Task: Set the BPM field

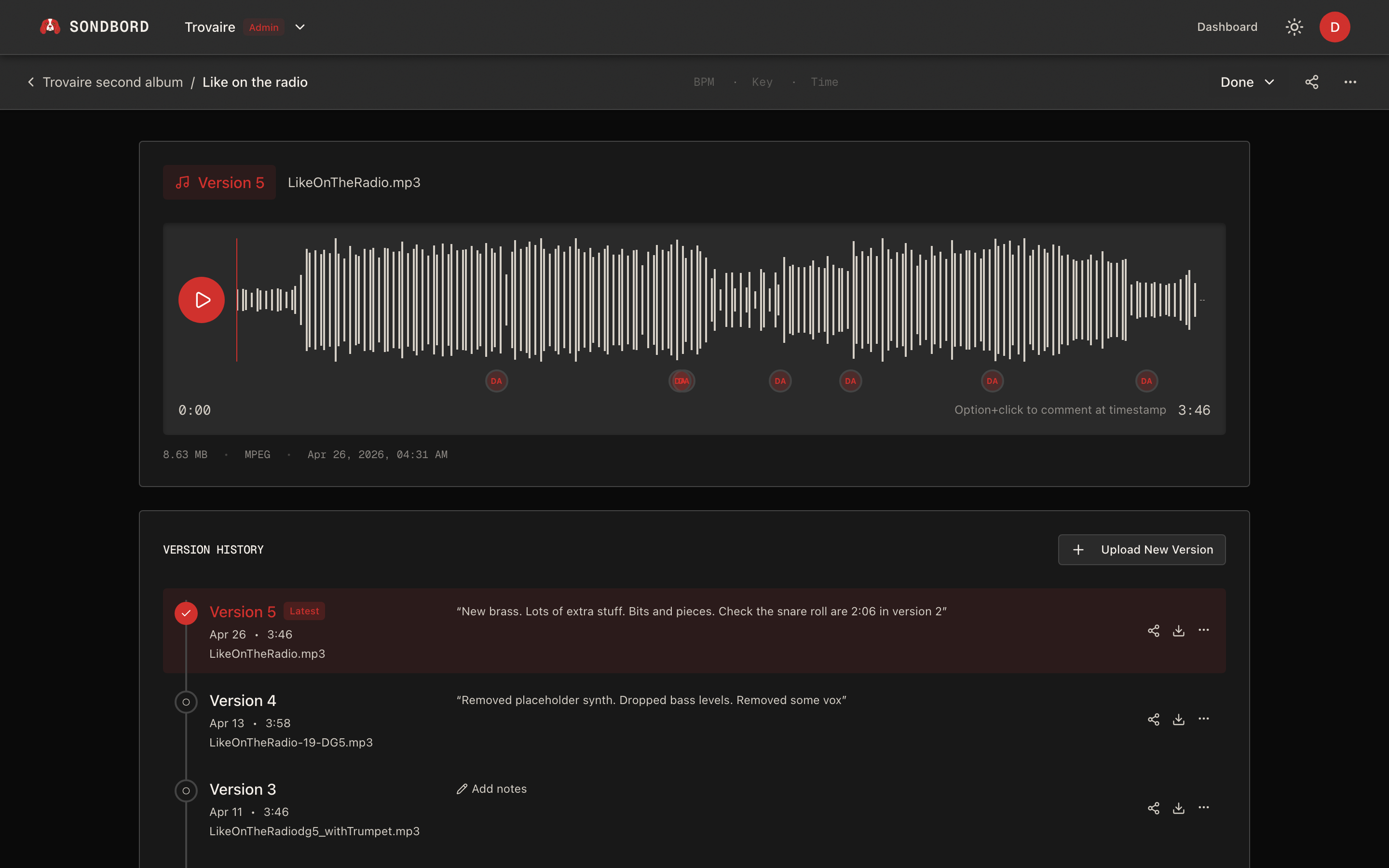Action: pos(704,82)
